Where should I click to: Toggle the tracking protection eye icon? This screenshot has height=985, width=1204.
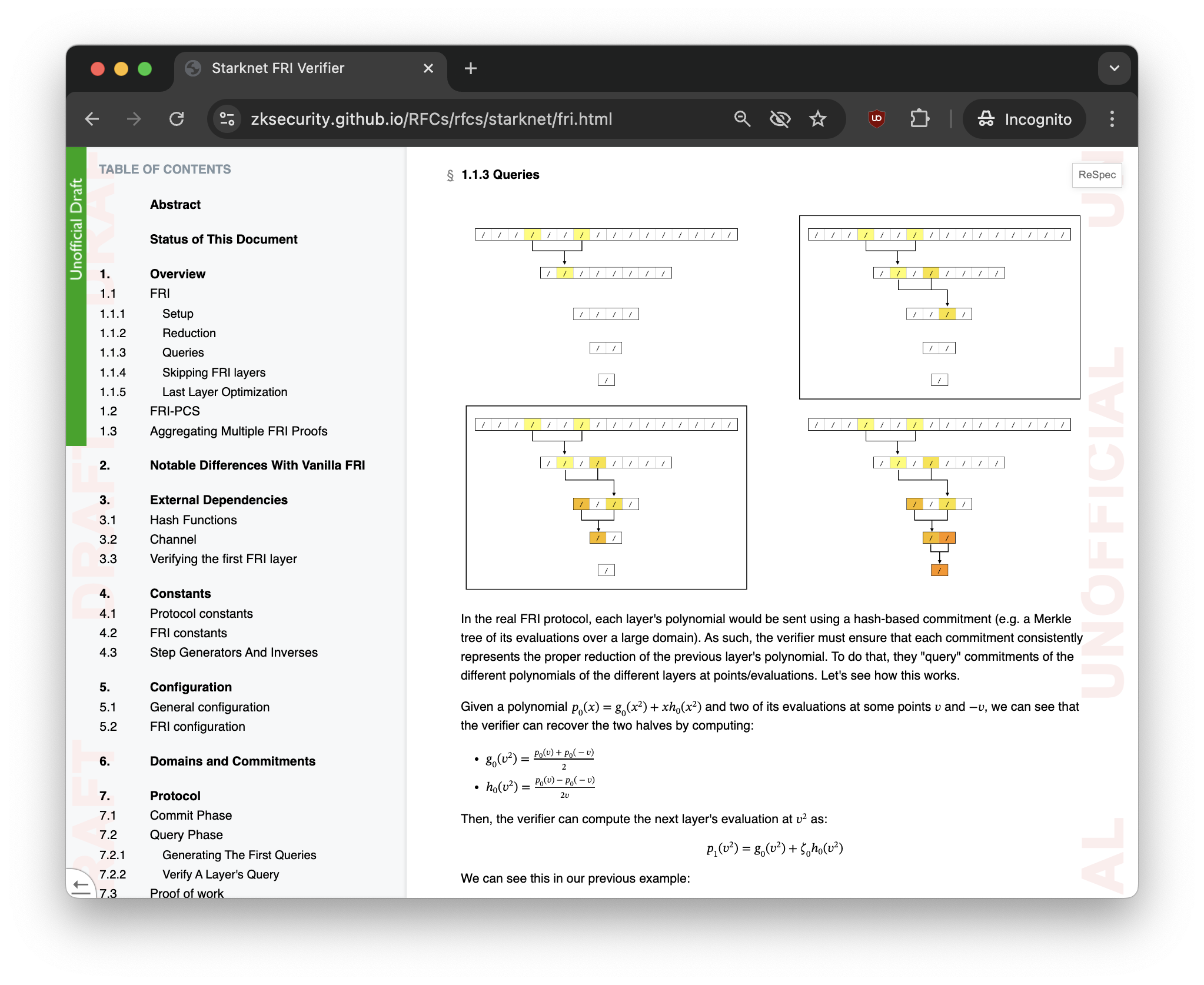(780, 119)
